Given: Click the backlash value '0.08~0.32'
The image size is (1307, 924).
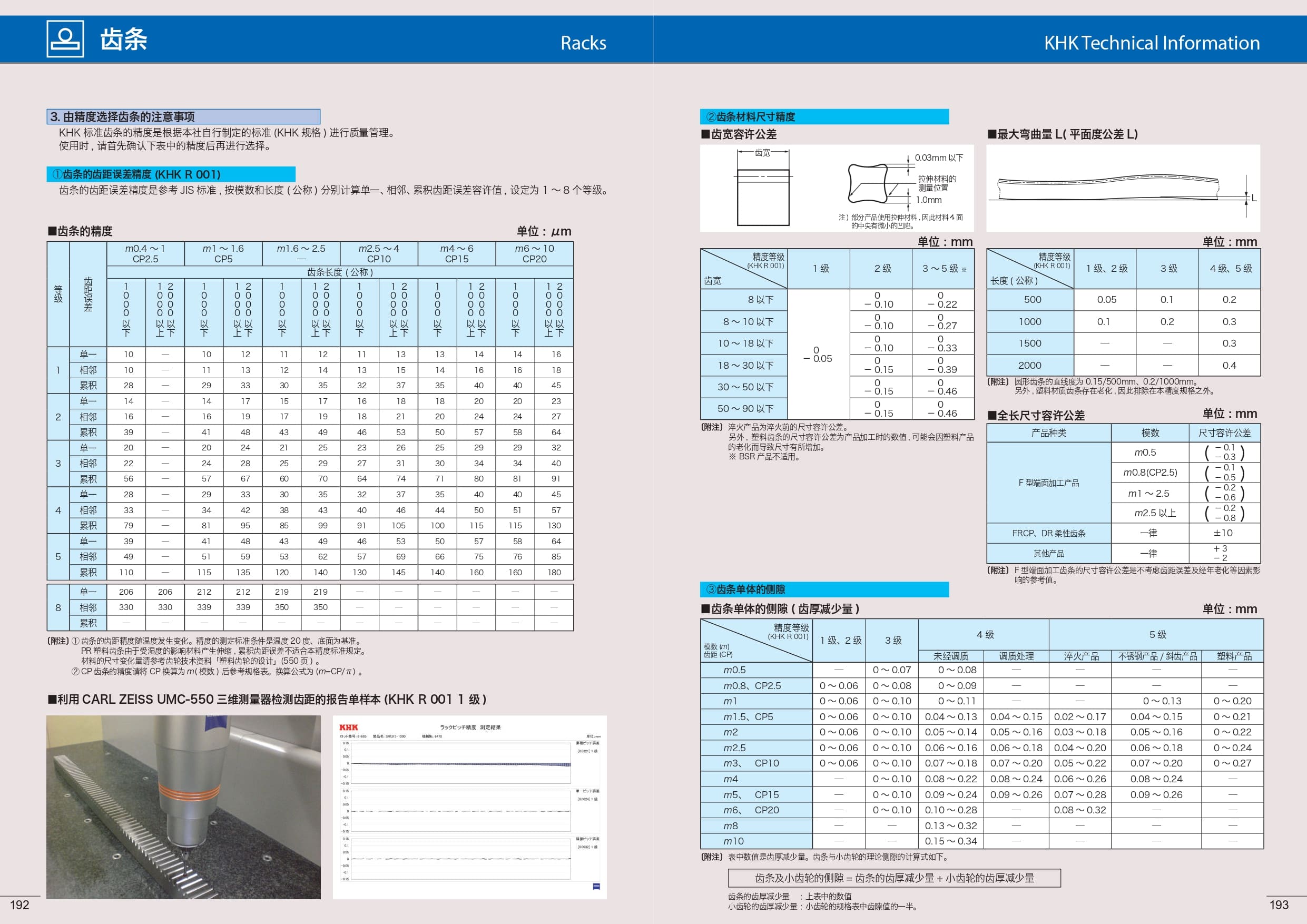Looking at the screenshot, I should point(1080,810).
